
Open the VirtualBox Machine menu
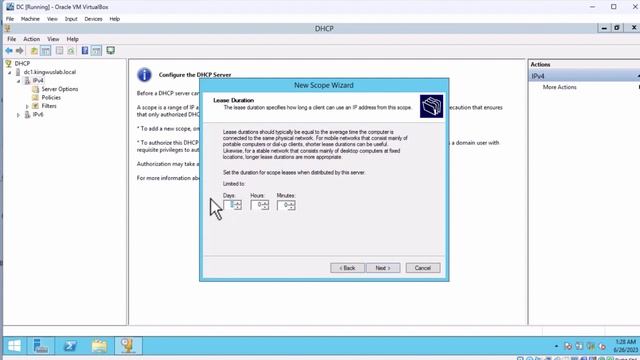click(30, 19)
